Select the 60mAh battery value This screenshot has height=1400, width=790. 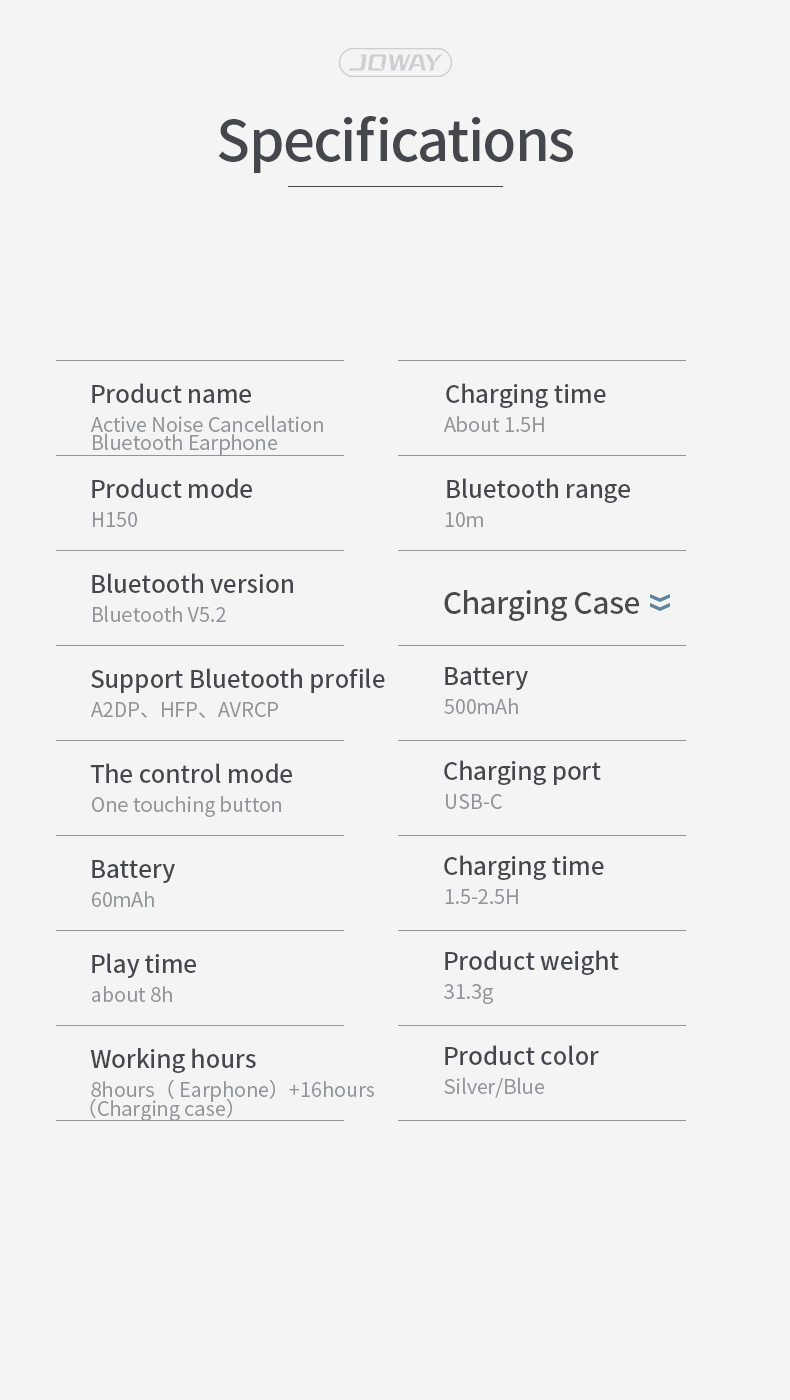[123, 900]
